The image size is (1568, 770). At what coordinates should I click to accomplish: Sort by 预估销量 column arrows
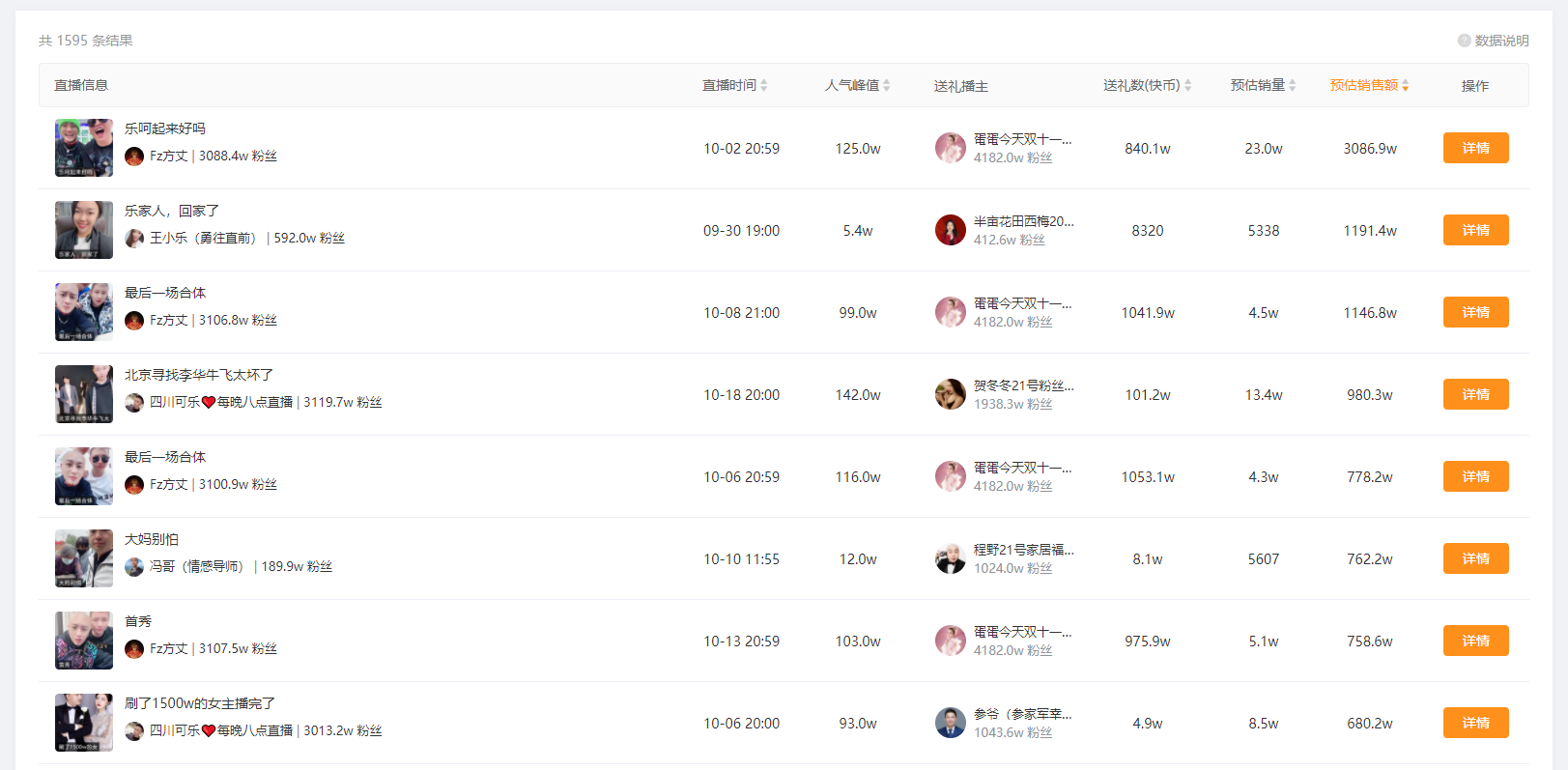(x=1292, y=85)
